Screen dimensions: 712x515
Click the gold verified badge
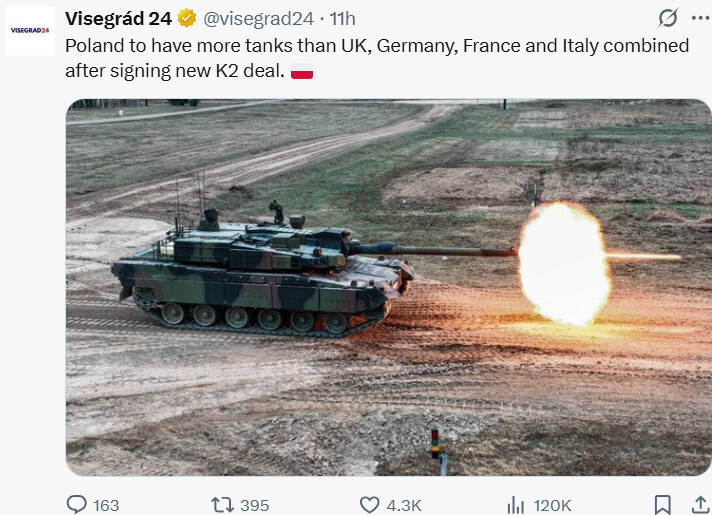pyautogui.click(x=187, y=18)
